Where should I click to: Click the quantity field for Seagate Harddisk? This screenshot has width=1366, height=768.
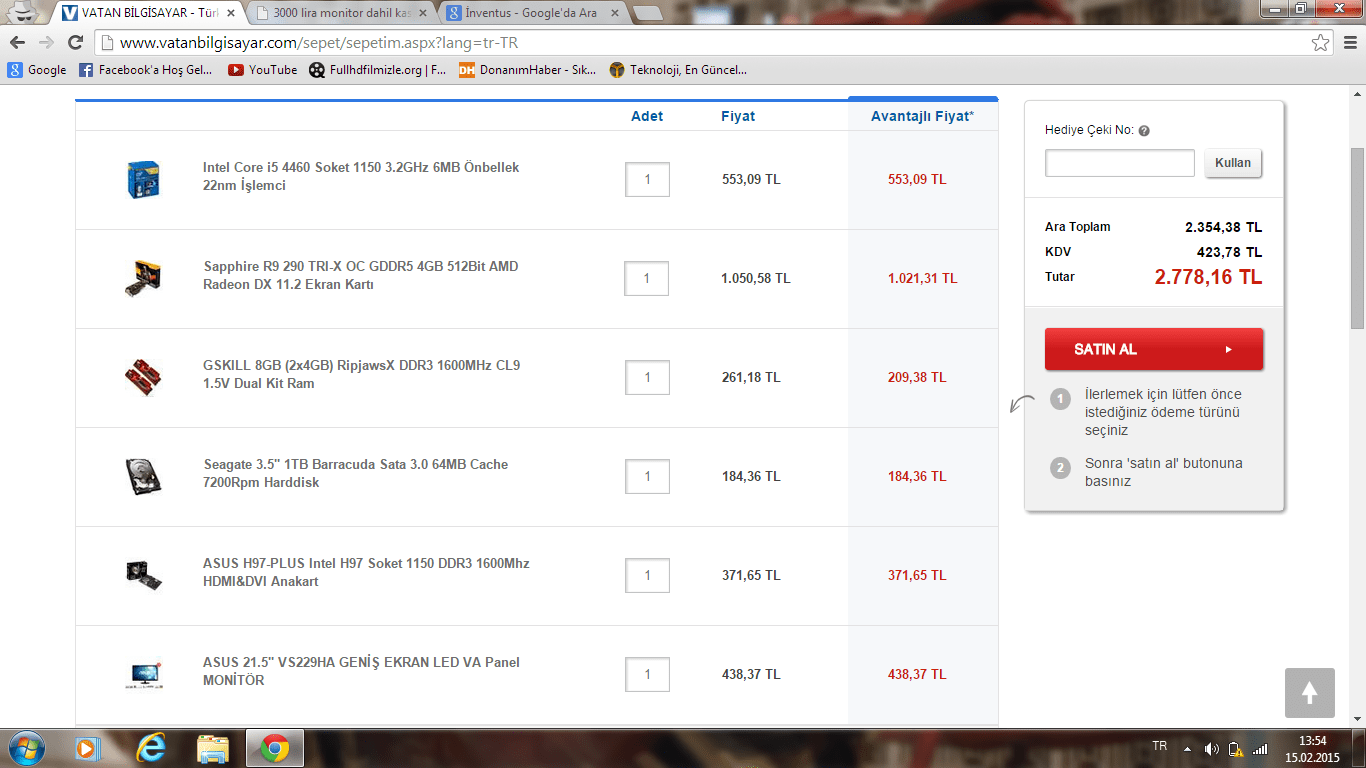[647, 476]
